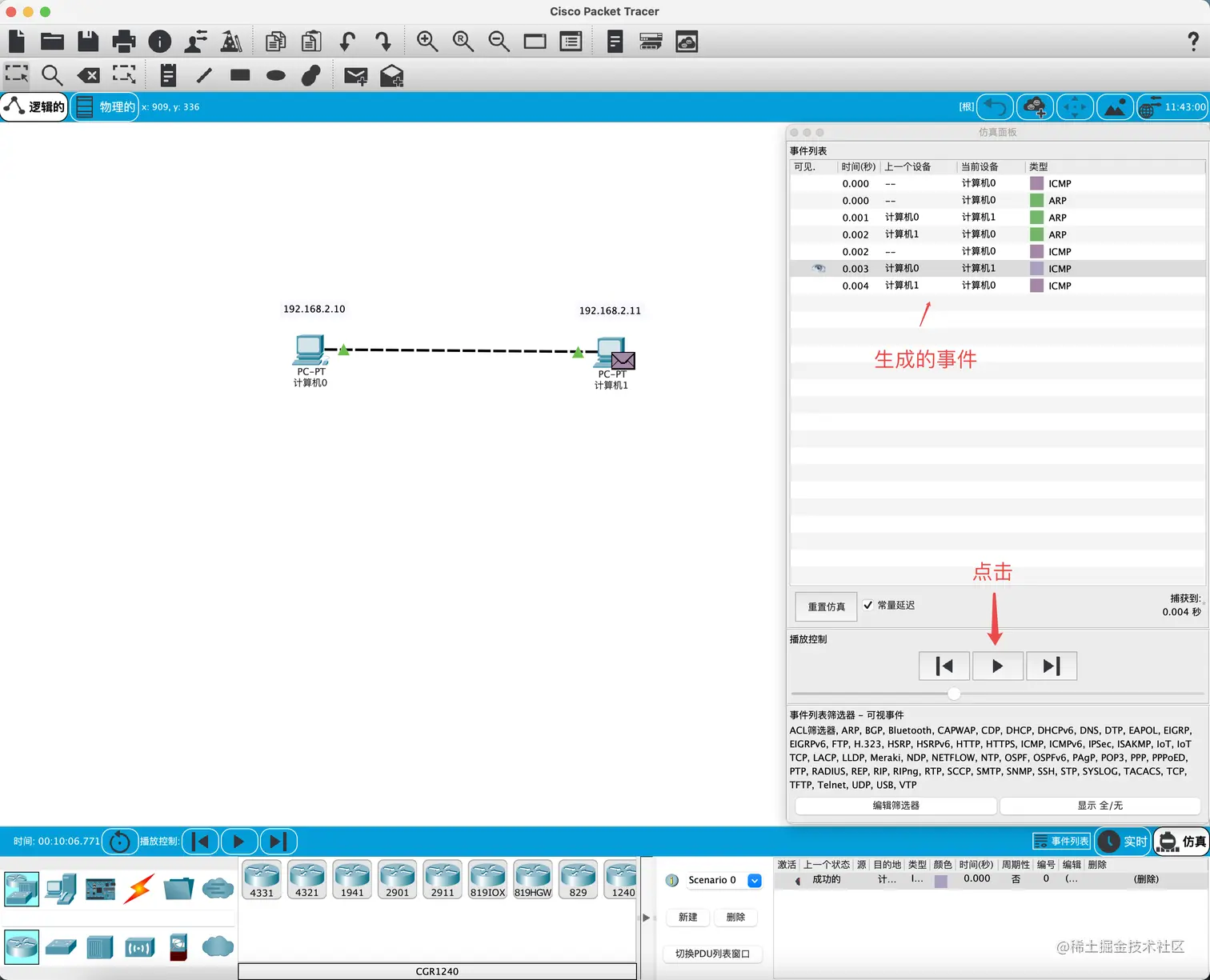
Task: Paste using clipboard icon
Action: point(311,41)
